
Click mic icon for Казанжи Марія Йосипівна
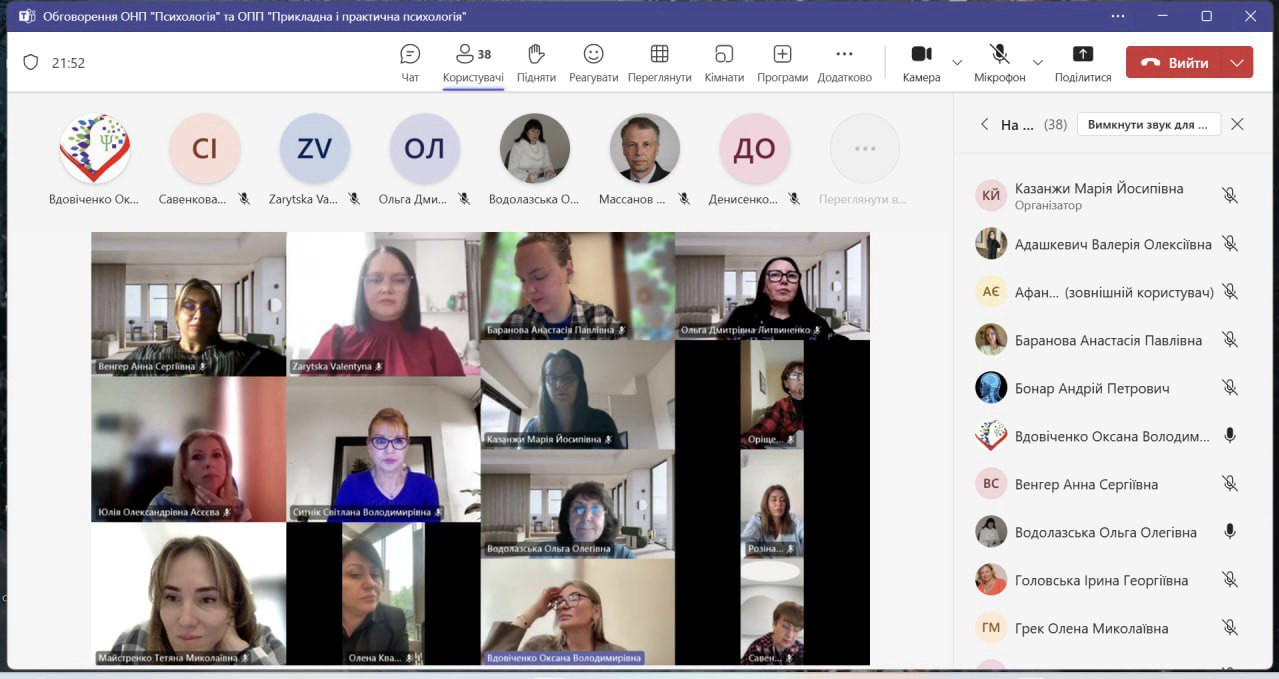(1230, 196)
